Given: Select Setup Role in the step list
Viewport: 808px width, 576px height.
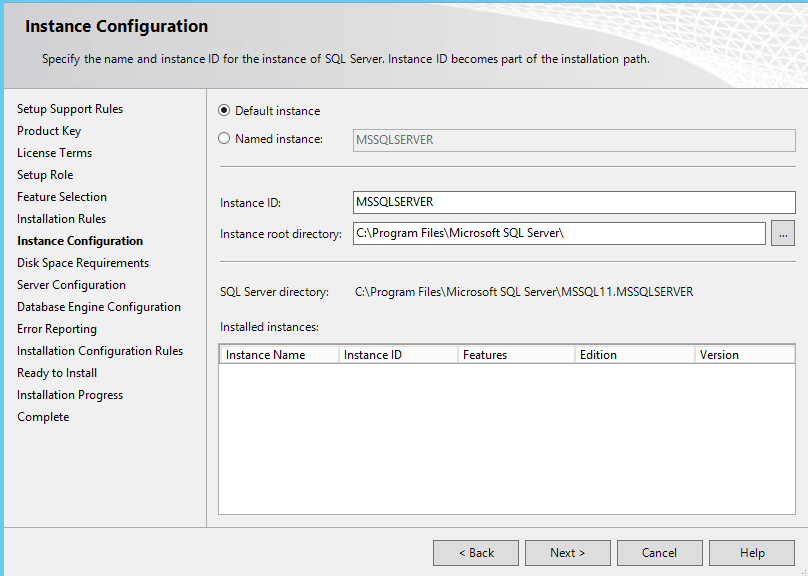Looking at the screenshot, I should (45, 175).
